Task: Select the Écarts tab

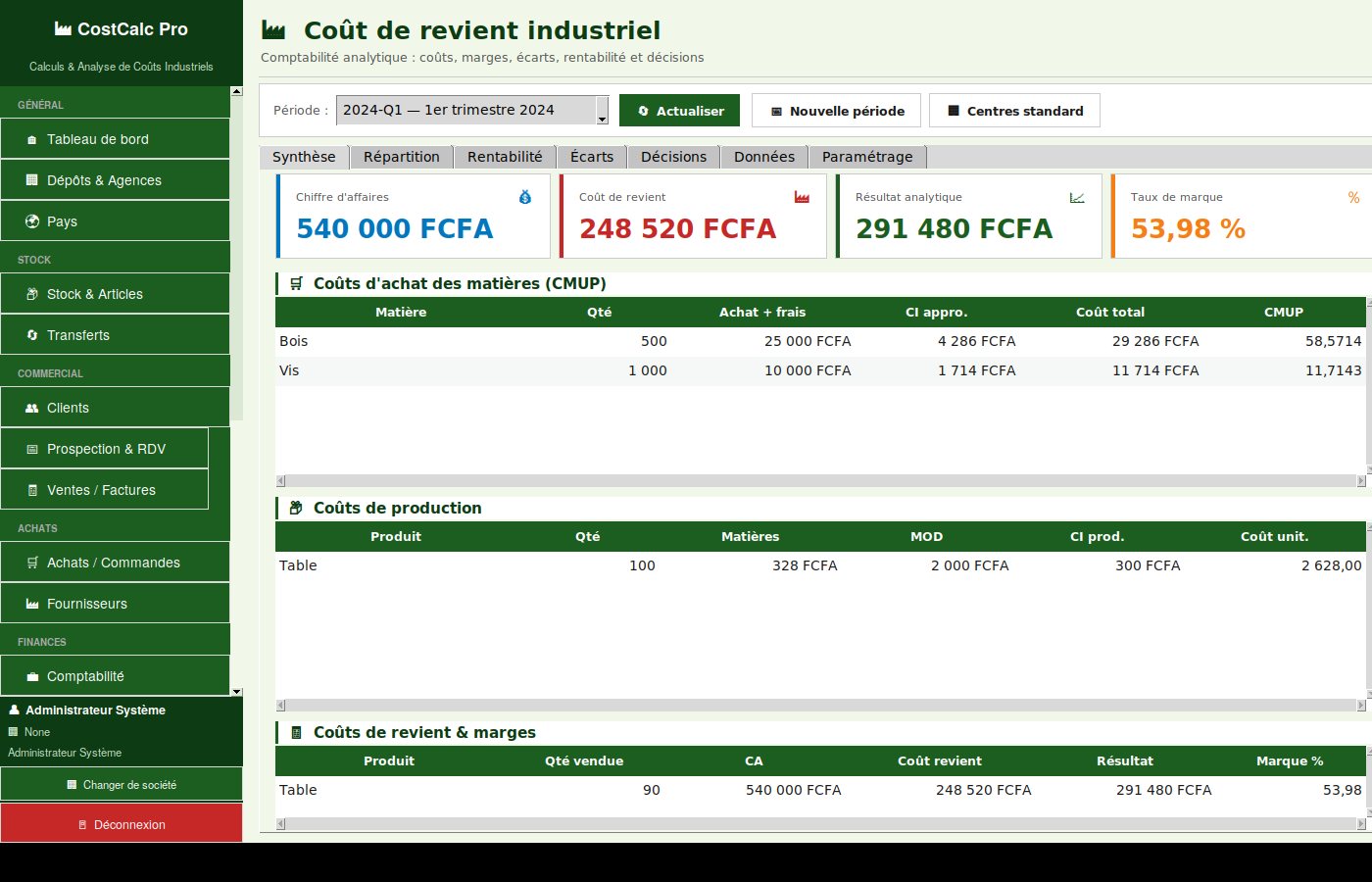Action: tap(592, 157)
